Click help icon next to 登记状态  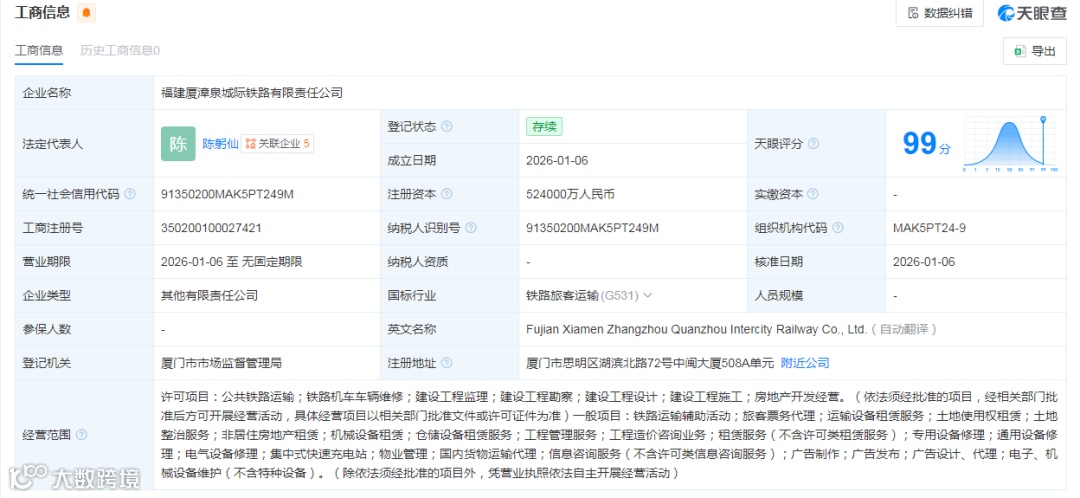(x=446, y=127)
